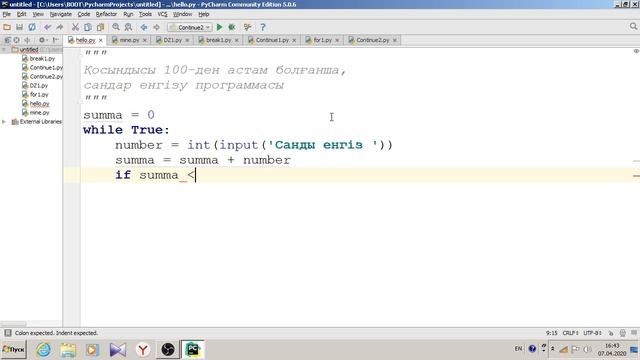The width and height of the screenshot is (640, 360).
Task: Close the mine.py editor tab
Action: (x=144, y=40)
